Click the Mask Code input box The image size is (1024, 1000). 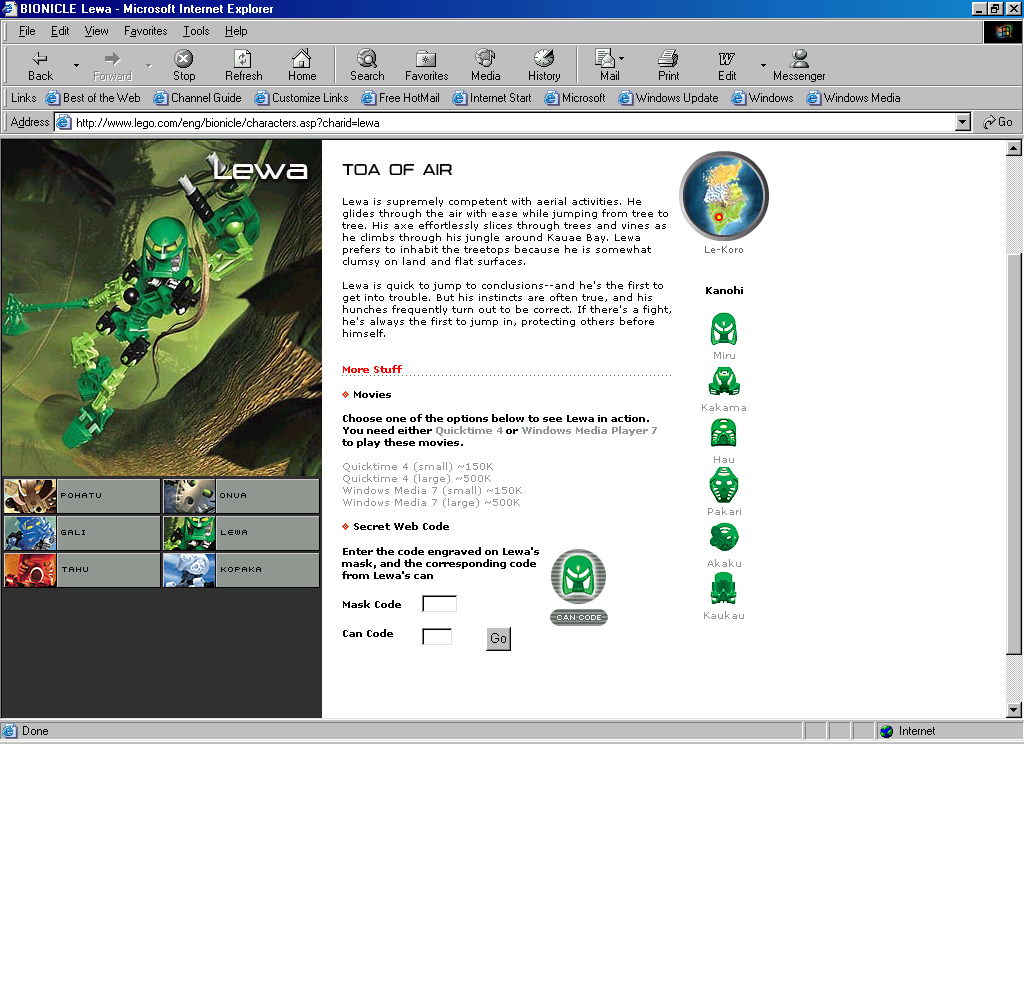tap(440, 604)
